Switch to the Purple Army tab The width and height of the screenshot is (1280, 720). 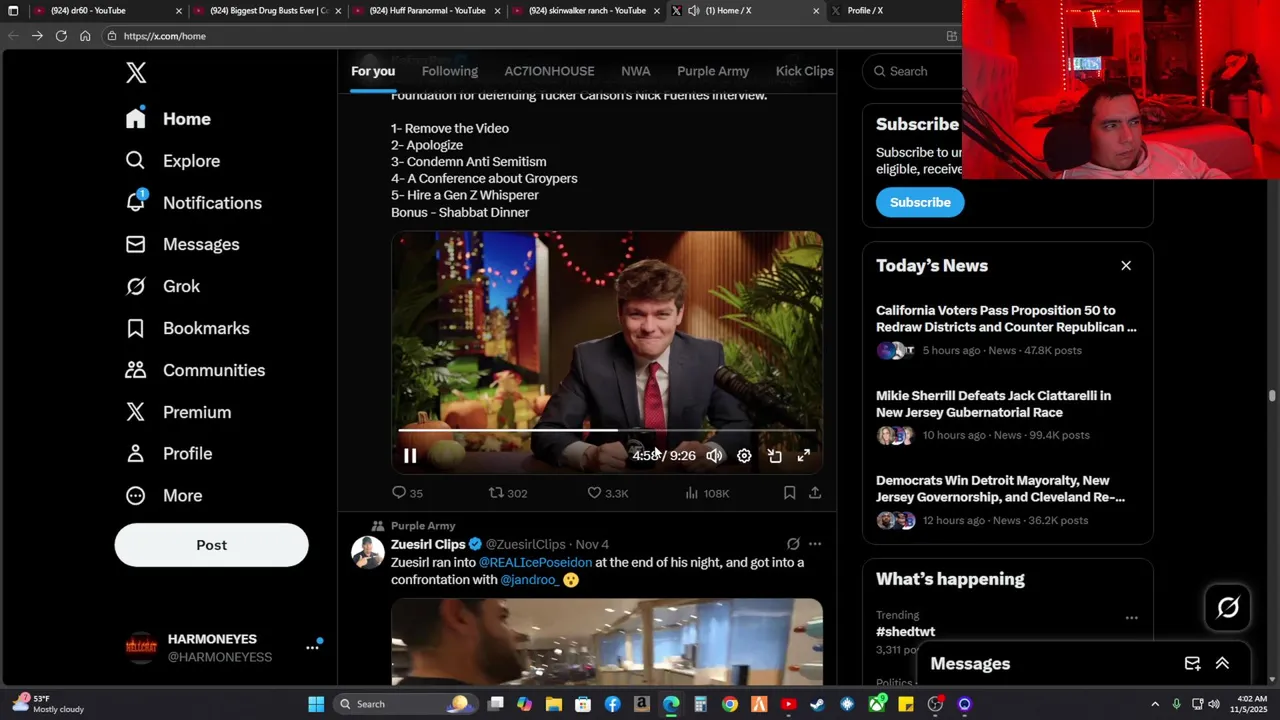(x=713, y=71)
